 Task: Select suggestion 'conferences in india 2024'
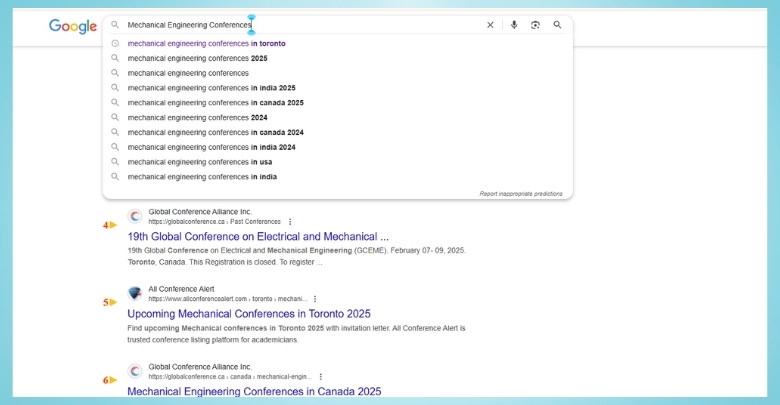pos(211,147)
